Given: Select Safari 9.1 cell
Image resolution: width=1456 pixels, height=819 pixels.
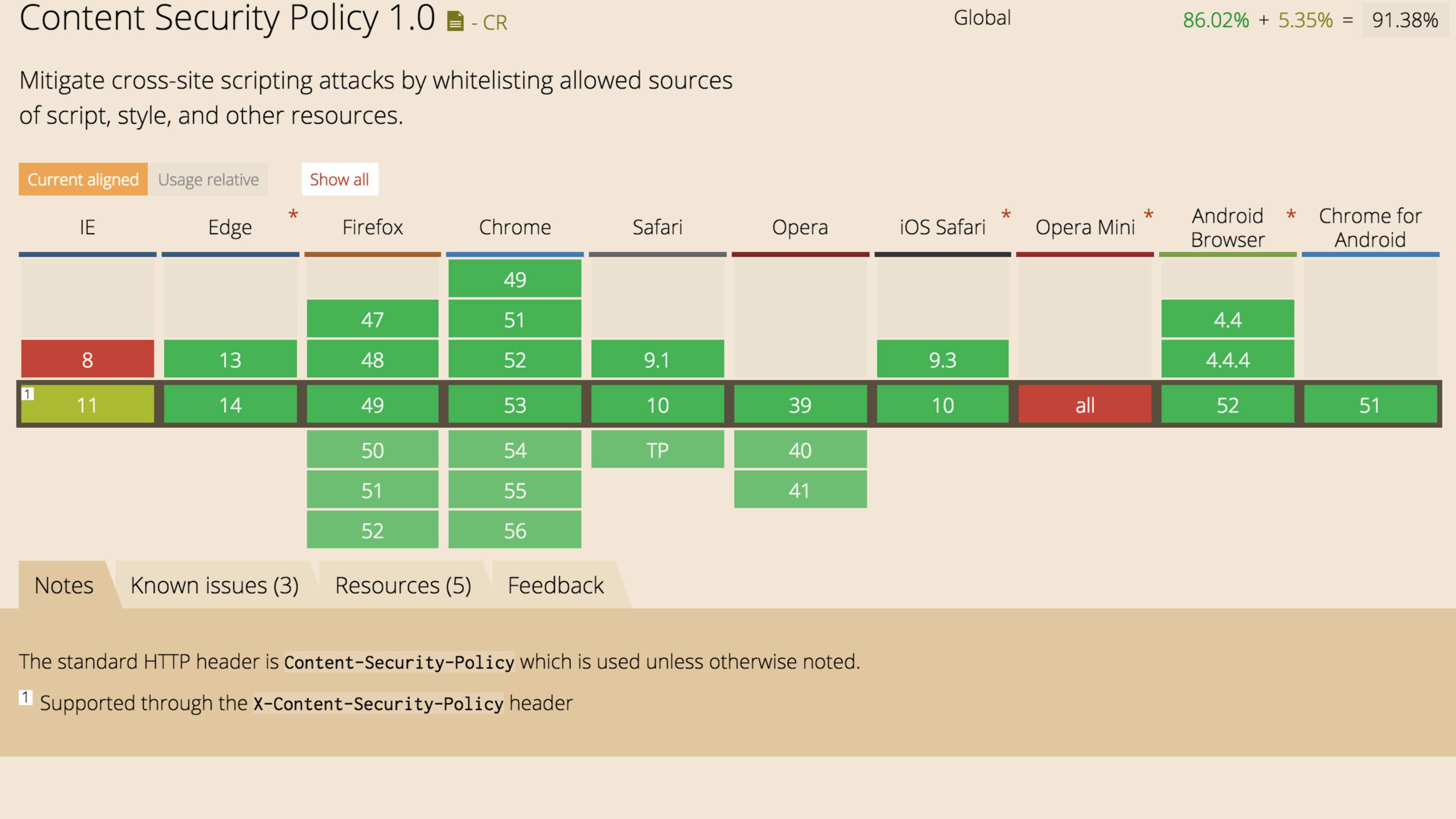Looking at the screenshot, I should click(657, 359).
